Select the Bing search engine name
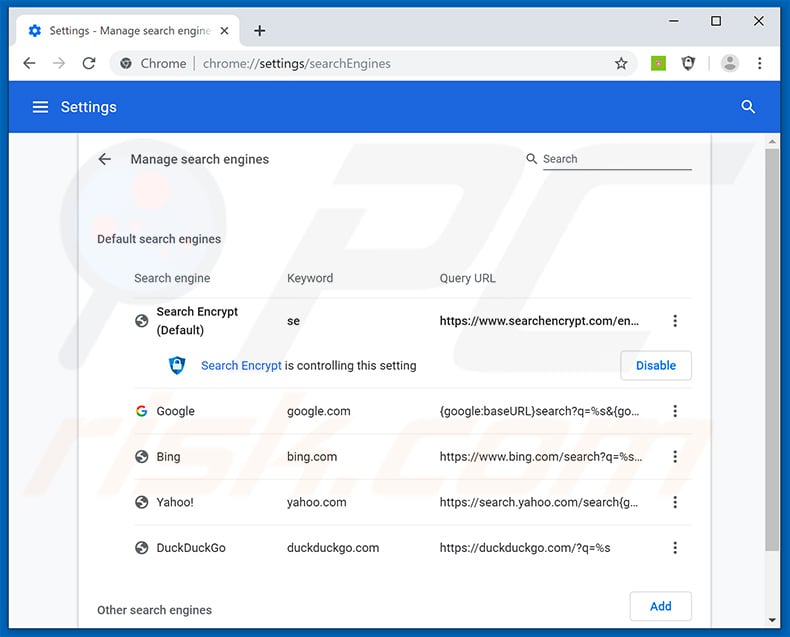The width and height of the screenshot is (790, 637). tap(168, 457)
